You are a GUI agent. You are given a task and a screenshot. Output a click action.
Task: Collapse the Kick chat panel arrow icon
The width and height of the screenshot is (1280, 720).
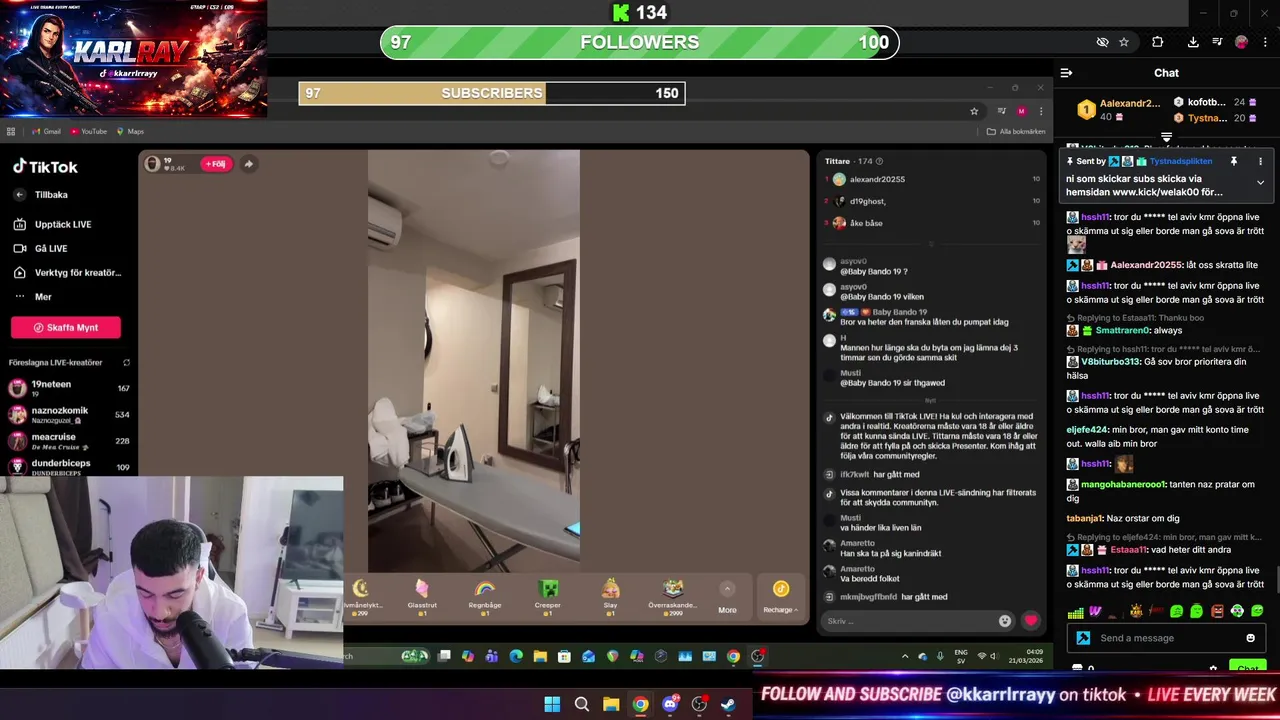tap(1066, 73)
